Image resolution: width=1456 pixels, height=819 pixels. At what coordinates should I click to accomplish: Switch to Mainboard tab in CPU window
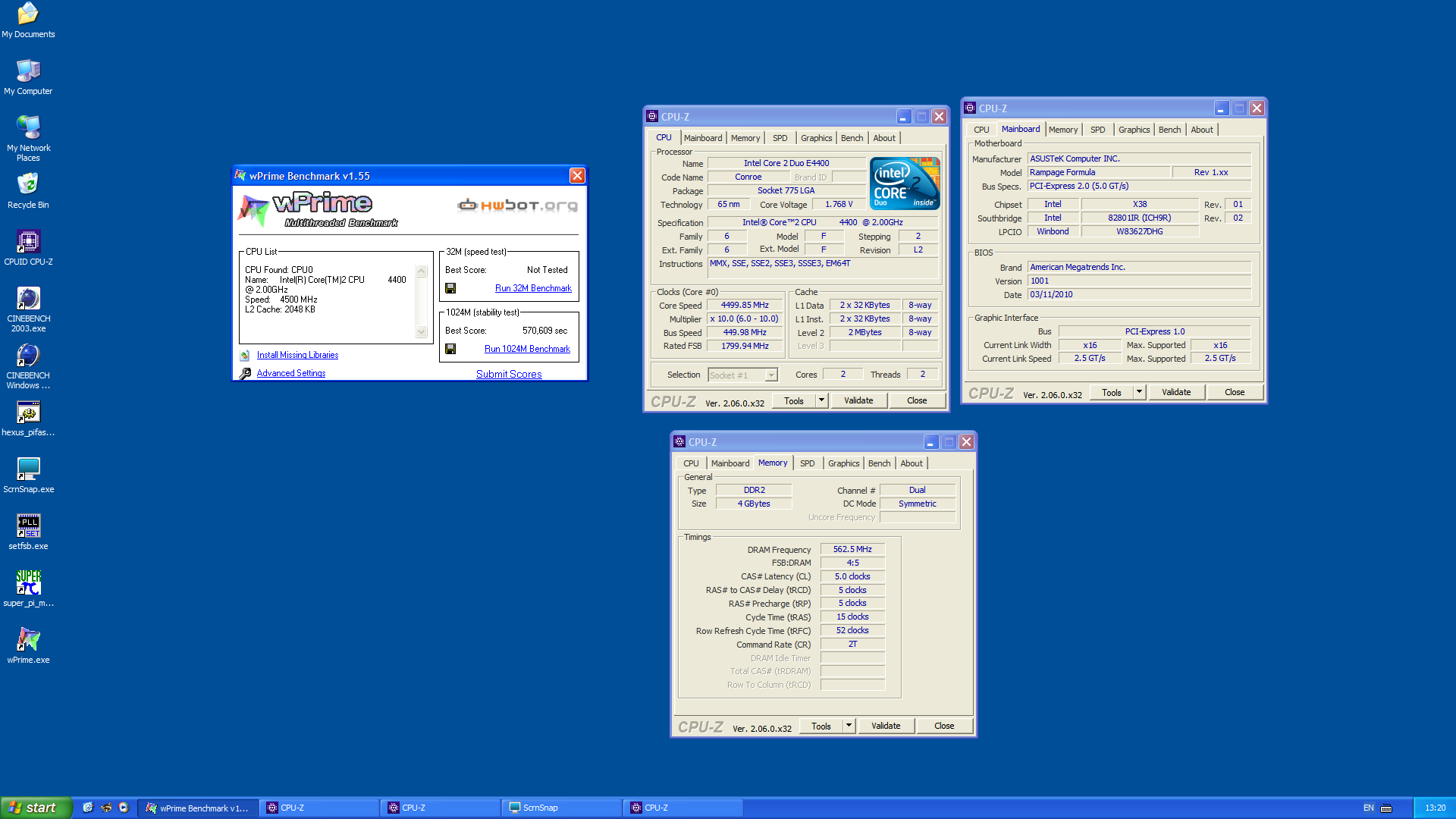(703, 138)
